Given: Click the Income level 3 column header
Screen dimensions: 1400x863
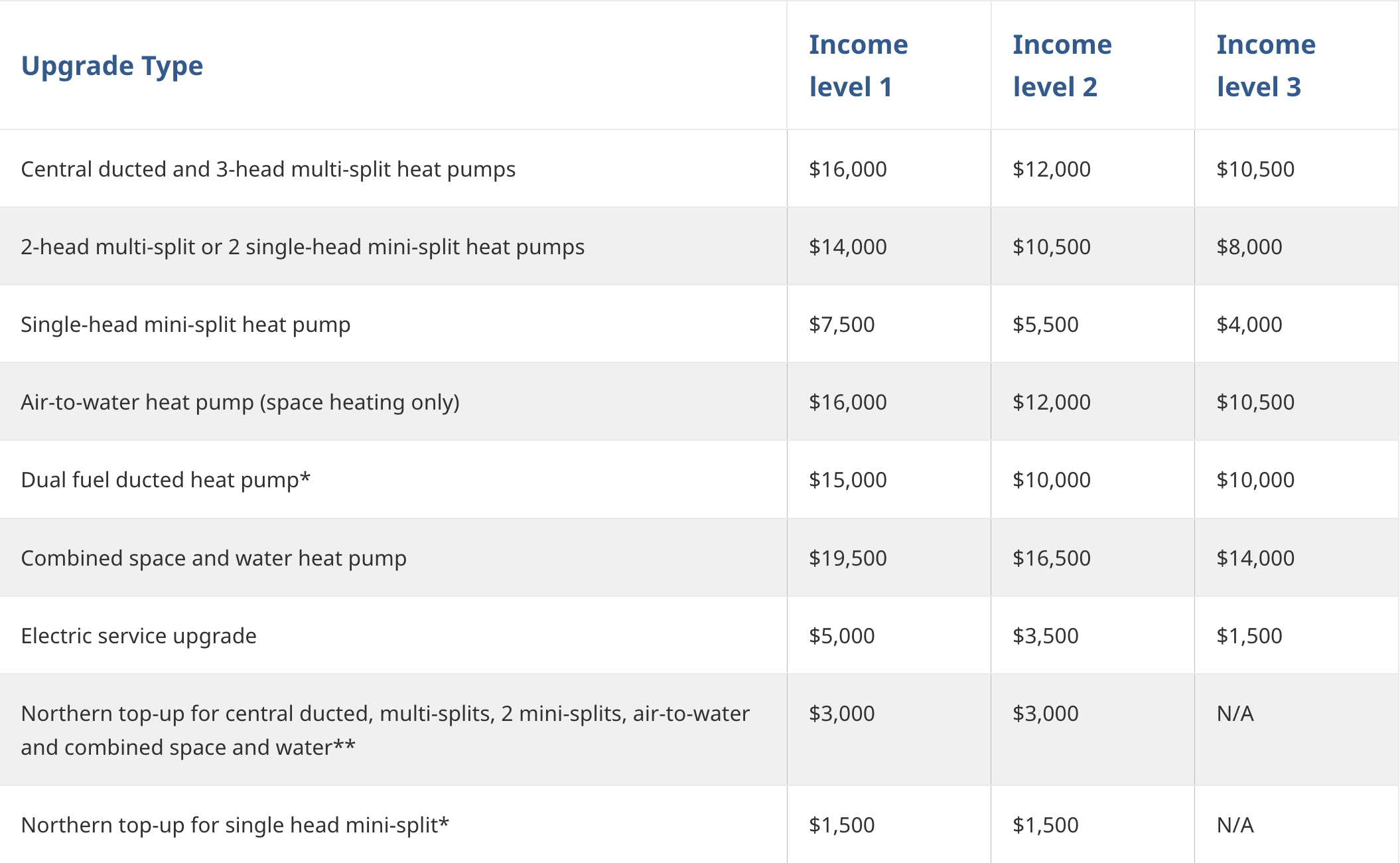Looking at the screenshot, I should 1265,66.
